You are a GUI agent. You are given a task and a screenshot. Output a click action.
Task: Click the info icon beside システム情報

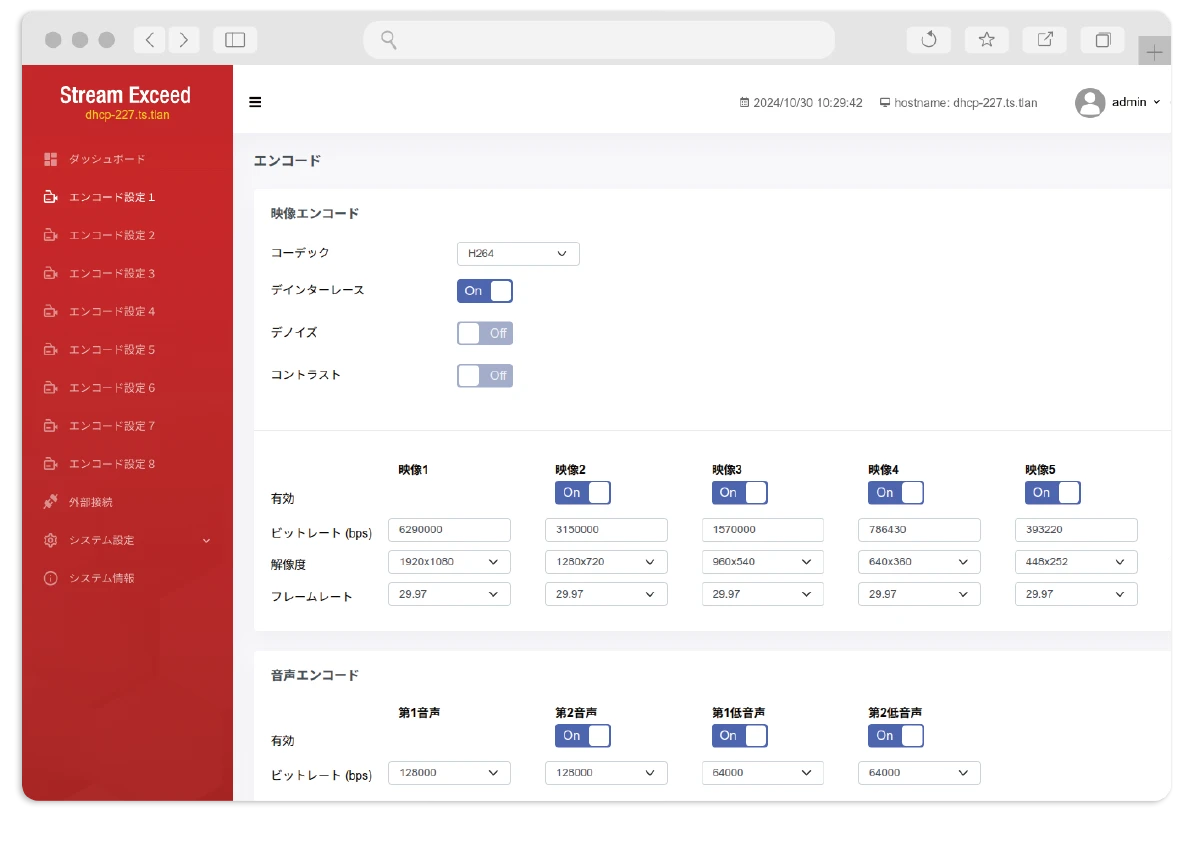pyautogui.click(x=51, y=578)
